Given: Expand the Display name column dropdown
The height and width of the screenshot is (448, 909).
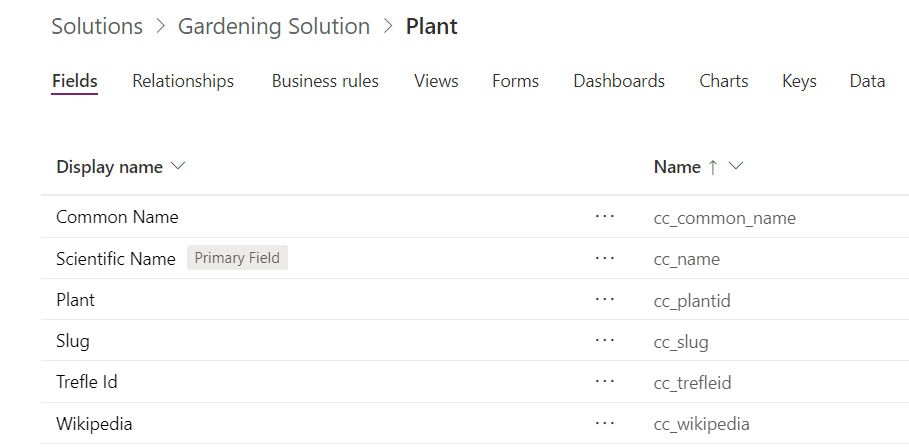Looking at the screenshot, I should pyautogui.click(x=179, y=166).
